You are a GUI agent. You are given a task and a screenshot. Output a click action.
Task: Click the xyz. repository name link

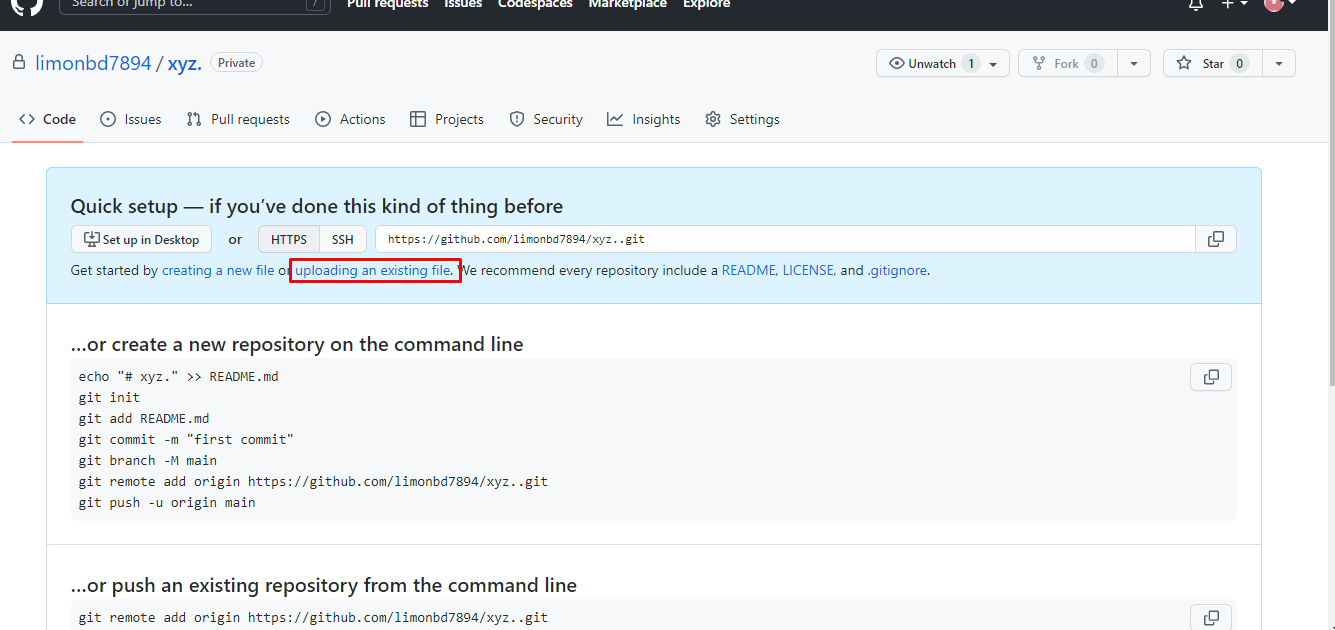185,63
